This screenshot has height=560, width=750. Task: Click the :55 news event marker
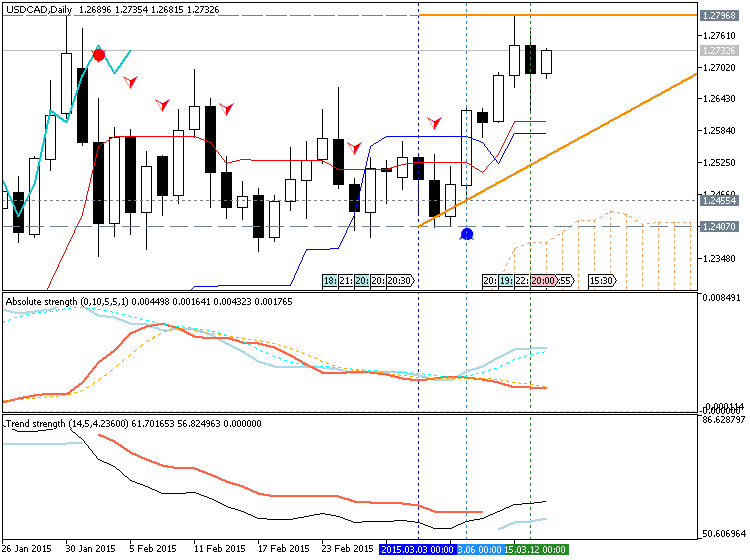(565, 281)
